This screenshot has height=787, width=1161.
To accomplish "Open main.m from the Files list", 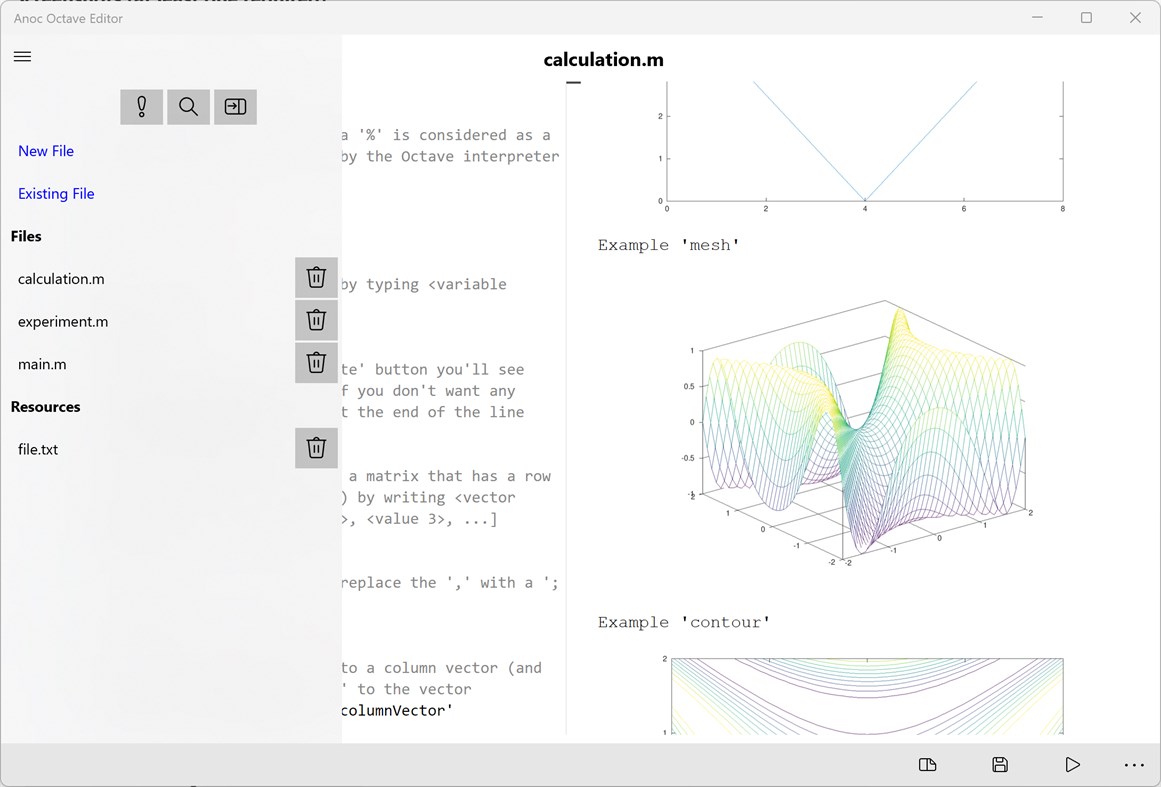I will coord(42,363).
